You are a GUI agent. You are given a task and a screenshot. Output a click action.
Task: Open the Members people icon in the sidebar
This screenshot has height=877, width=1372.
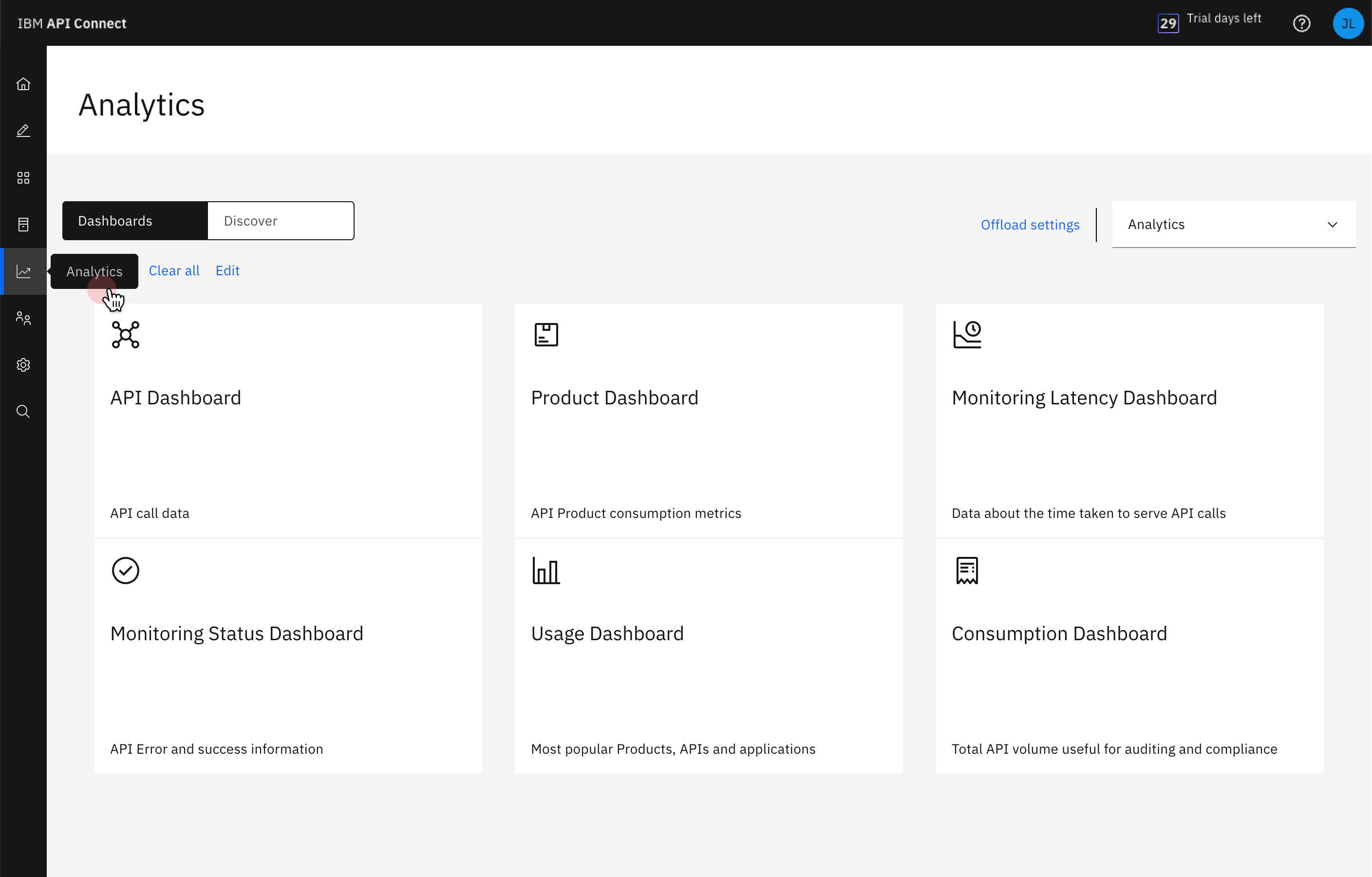[23, 318]
